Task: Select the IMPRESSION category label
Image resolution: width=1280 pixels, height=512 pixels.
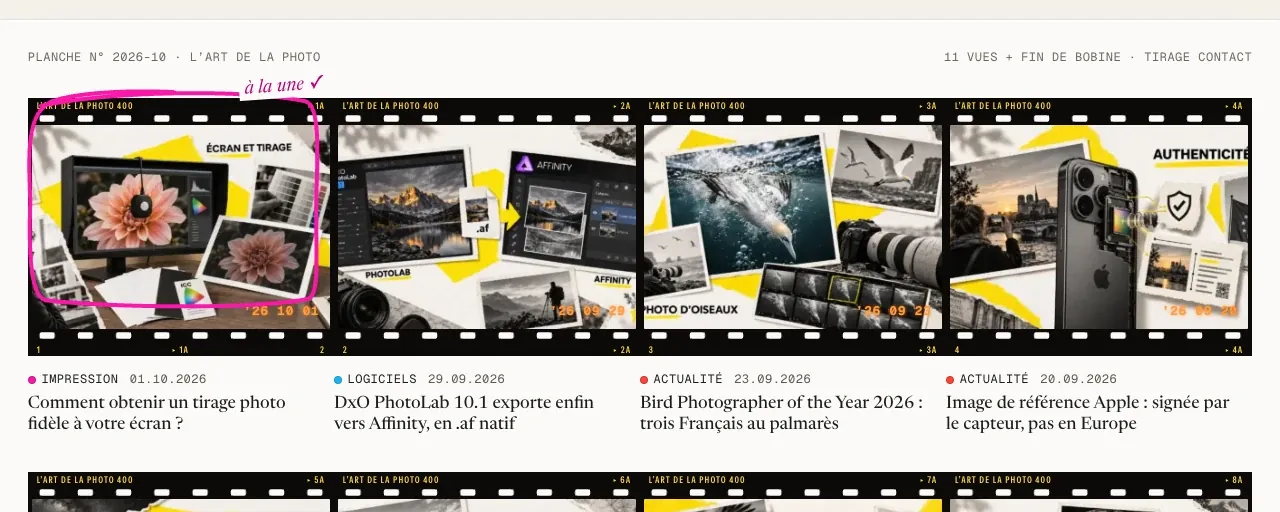Action: [80, 380]
